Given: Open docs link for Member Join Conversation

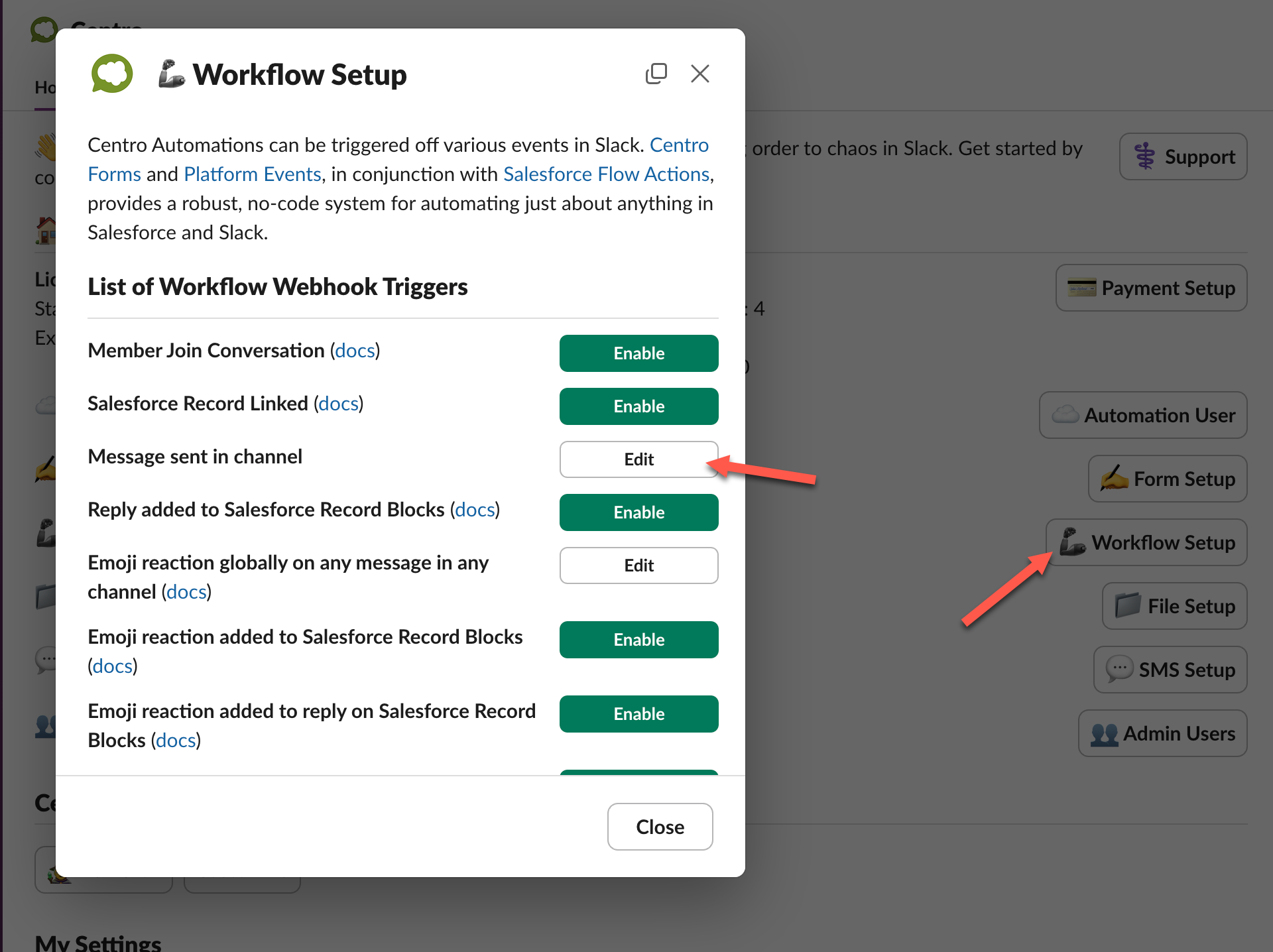Looking at the screenshot, I should (355, 350).
